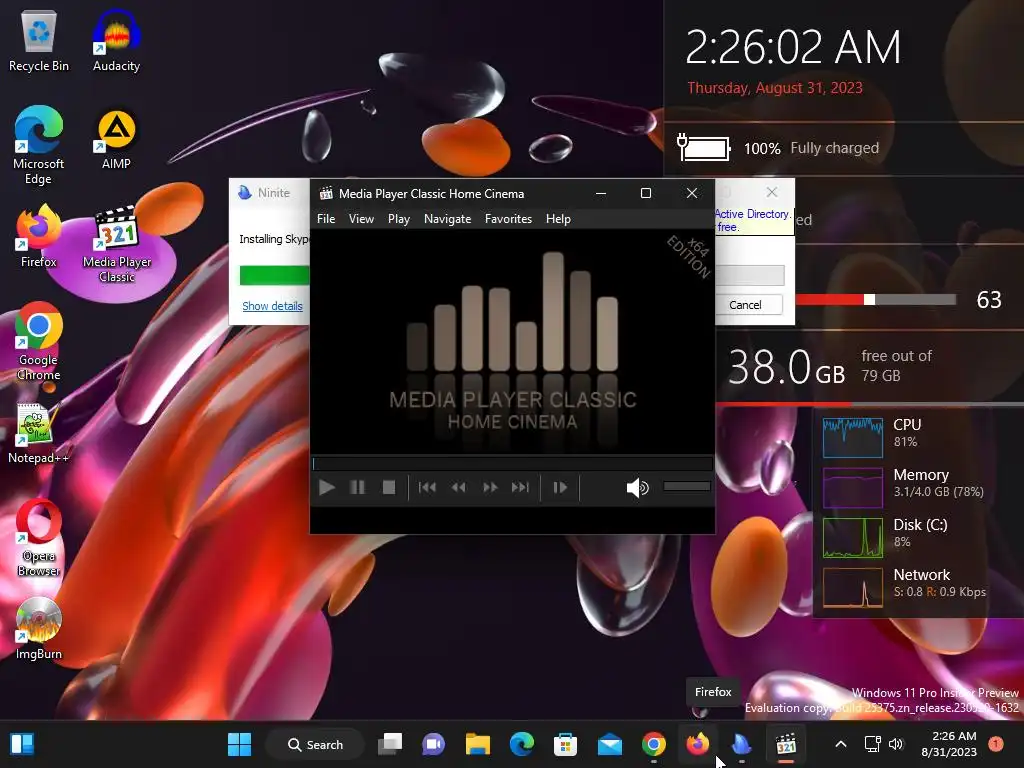This screenshot has height=768, width=1024.
Task: Open the Help menu
Action: click(558, 219)
